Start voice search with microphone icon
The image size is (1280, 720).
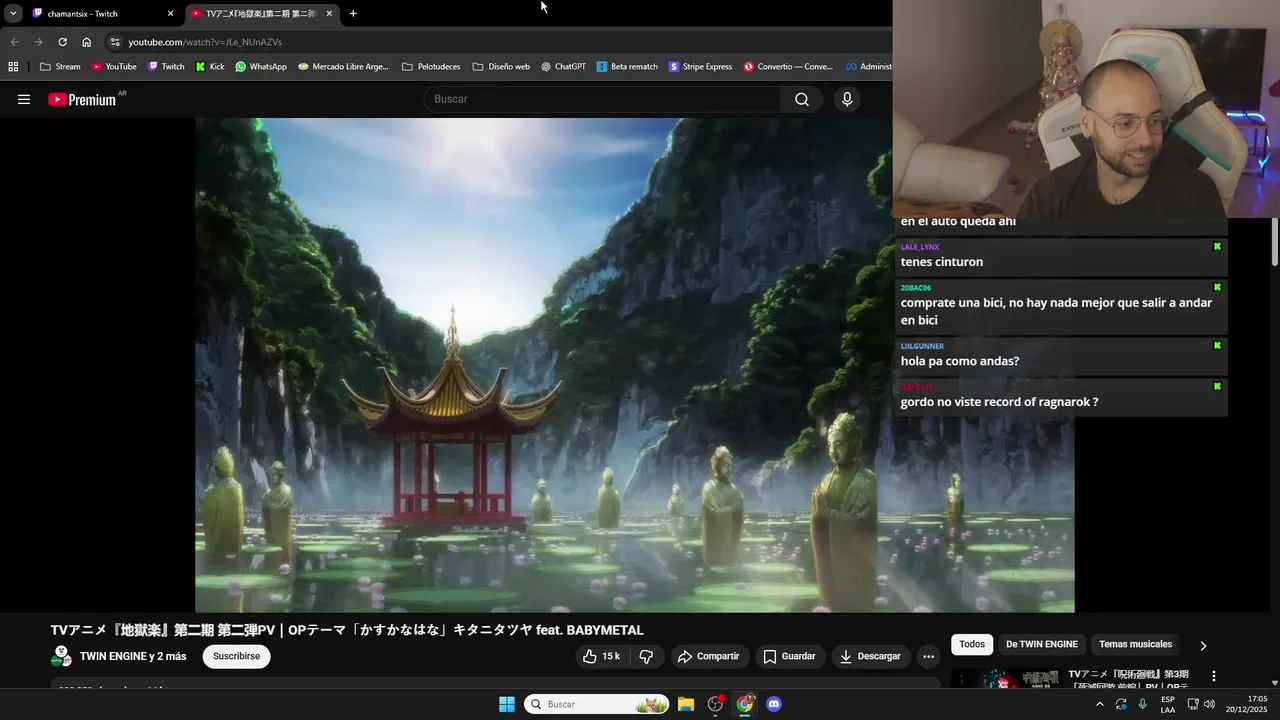847,99
